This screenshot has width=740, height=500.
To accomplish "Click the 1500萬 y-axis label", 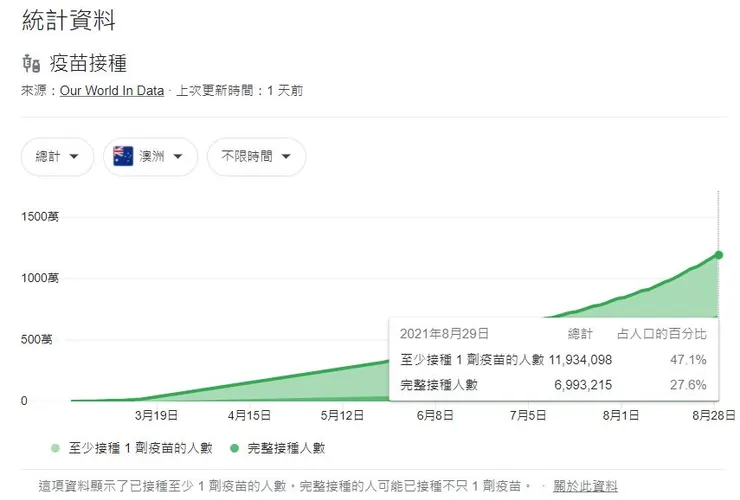I will (x=40, y=217).
